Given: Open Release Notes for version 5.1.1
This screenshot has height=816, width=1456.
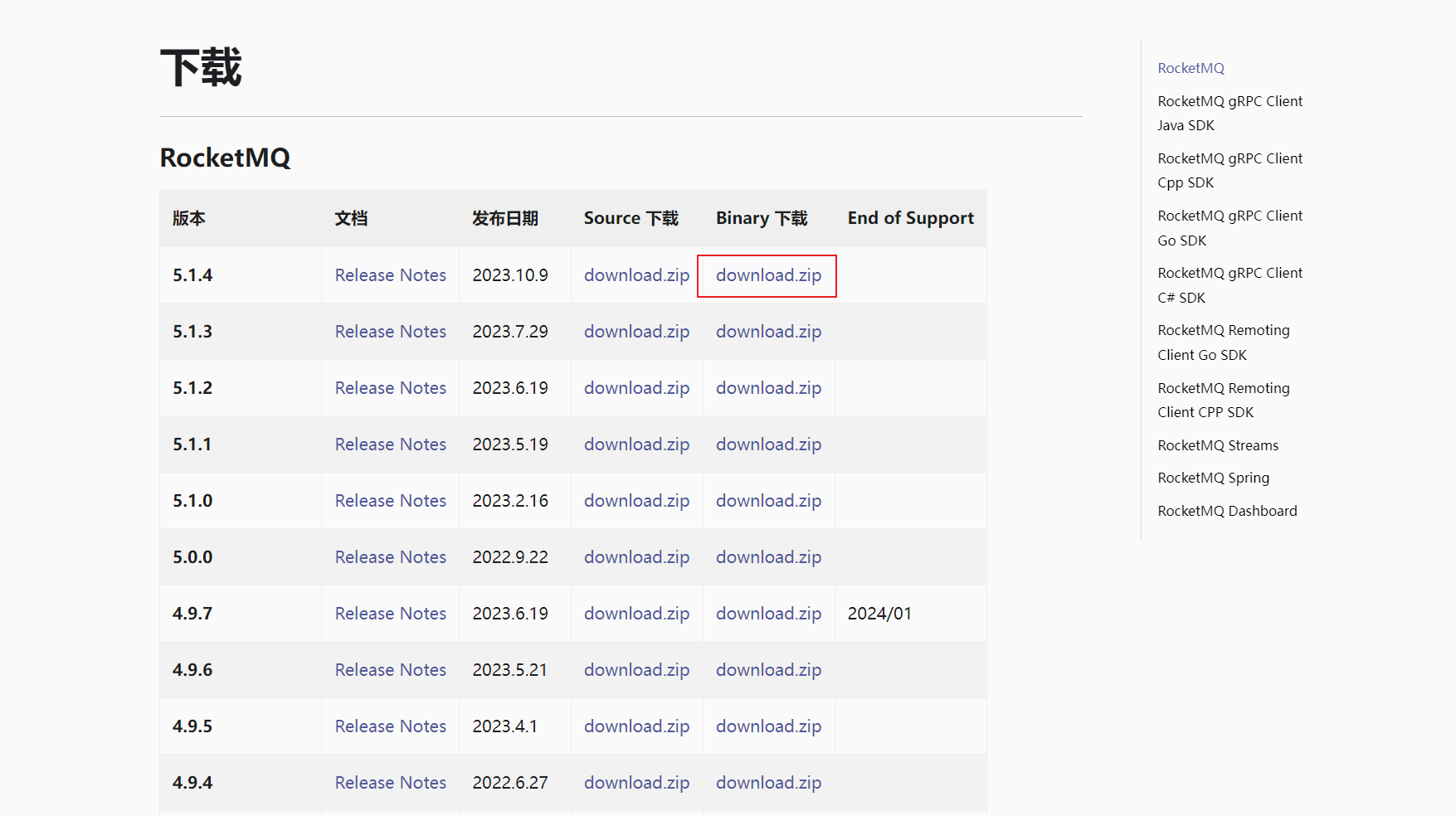Looking at the screenshot, I should click(390, 444).
